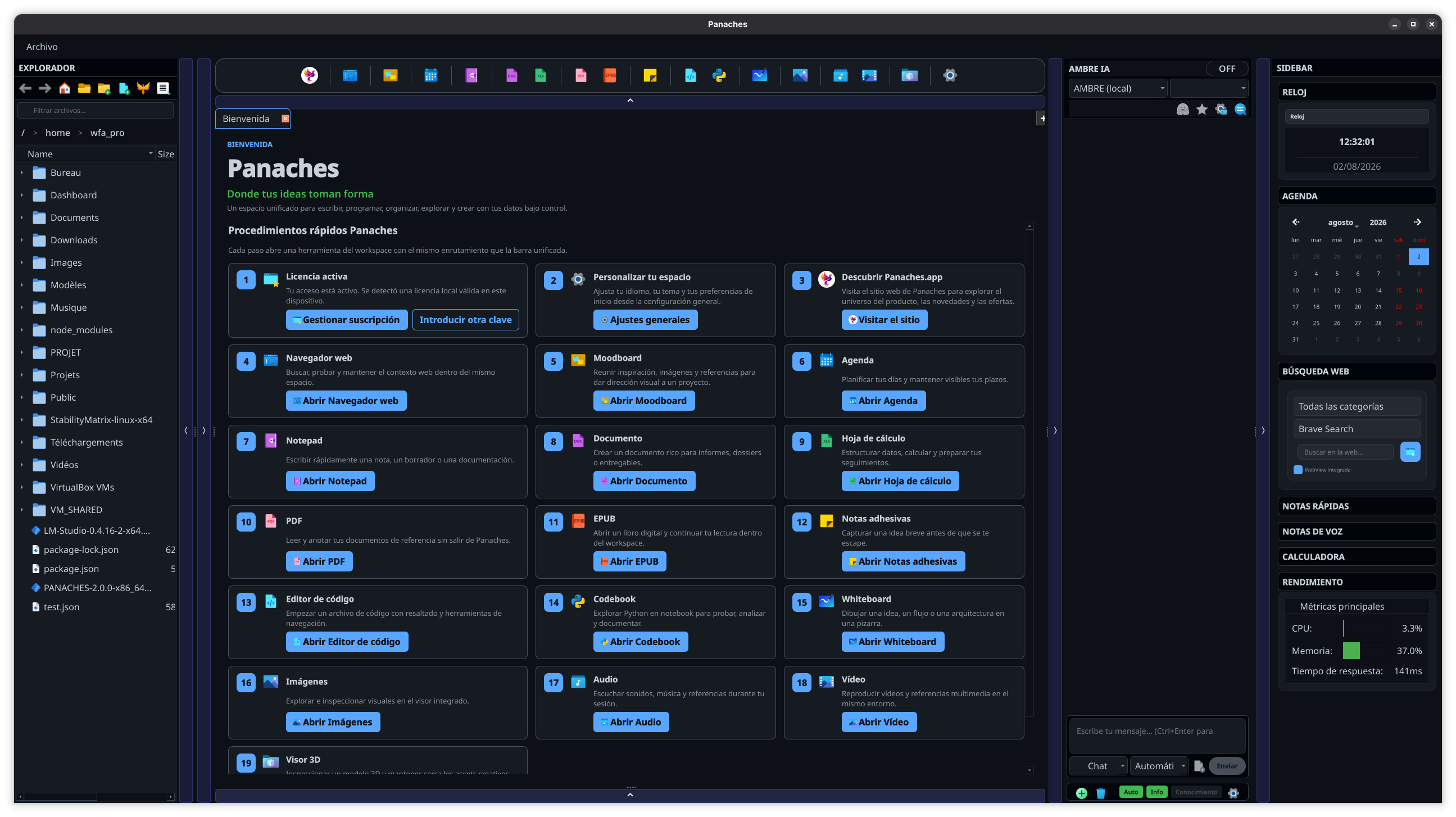
Task: Open the Archivo menu
Action: coord(42,46)
